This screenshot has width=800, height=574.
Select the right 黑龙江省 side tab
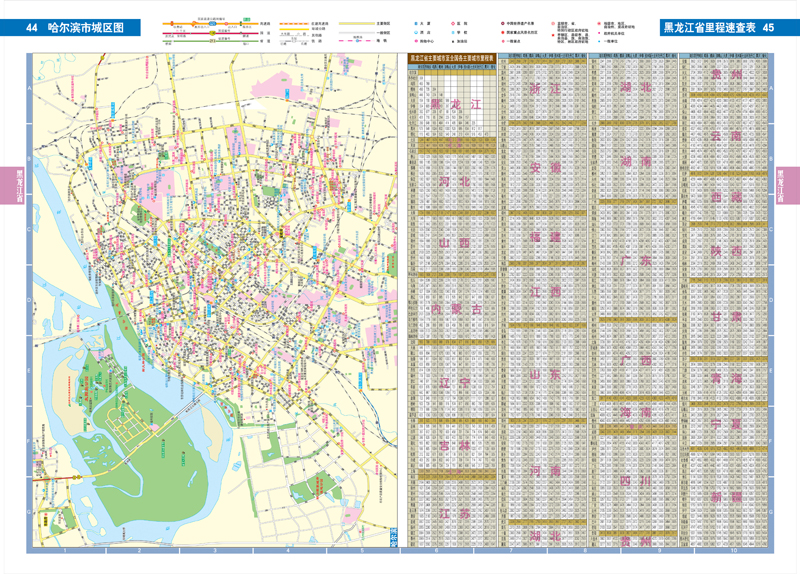pyautogui.click(x=788, y=186)
